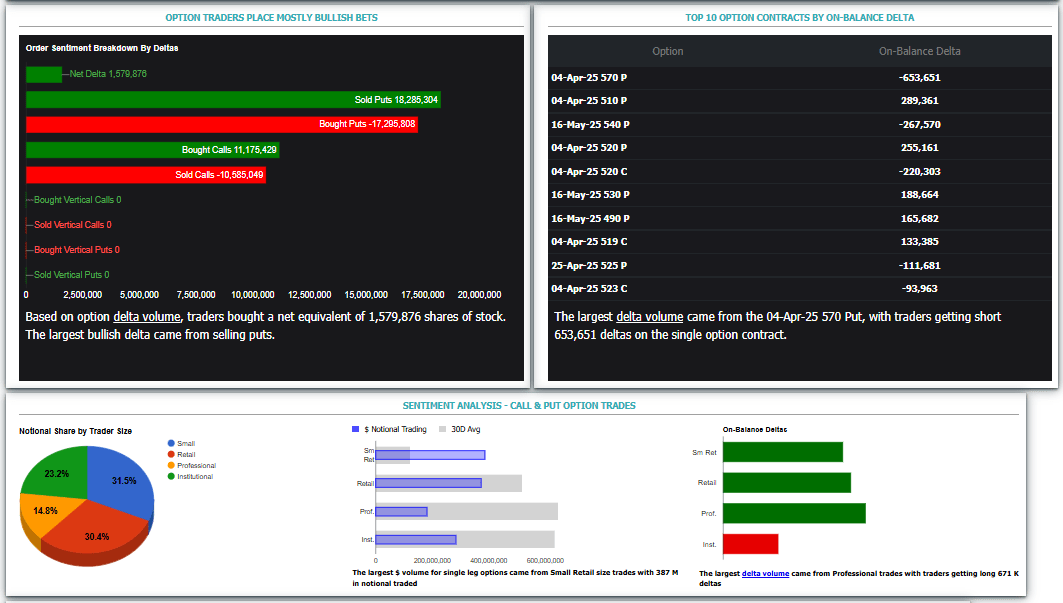
Task: Click the 30D Avg legend square
Action: pyautogui.click(x=442, y=429)
